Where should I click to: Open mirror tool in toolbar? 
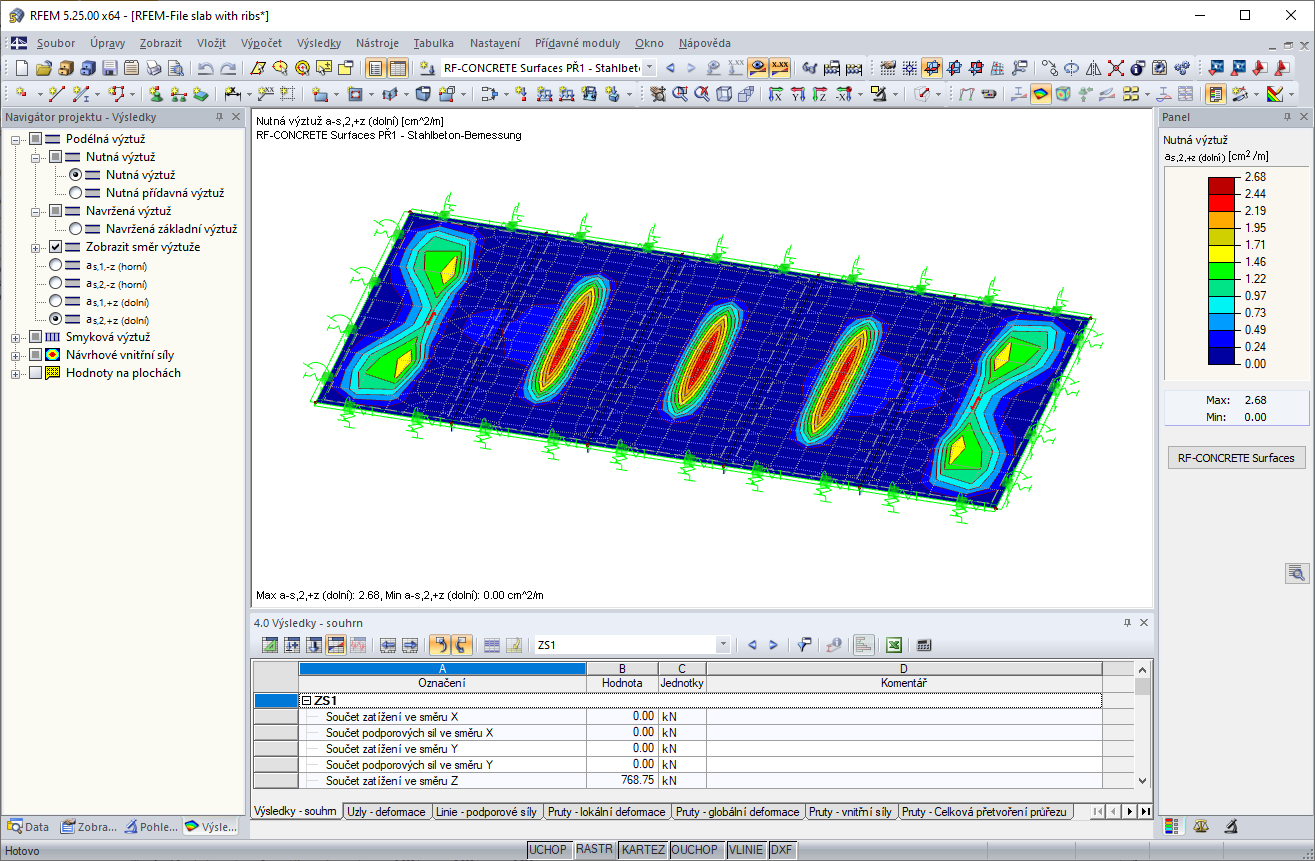click(1093, 68)
